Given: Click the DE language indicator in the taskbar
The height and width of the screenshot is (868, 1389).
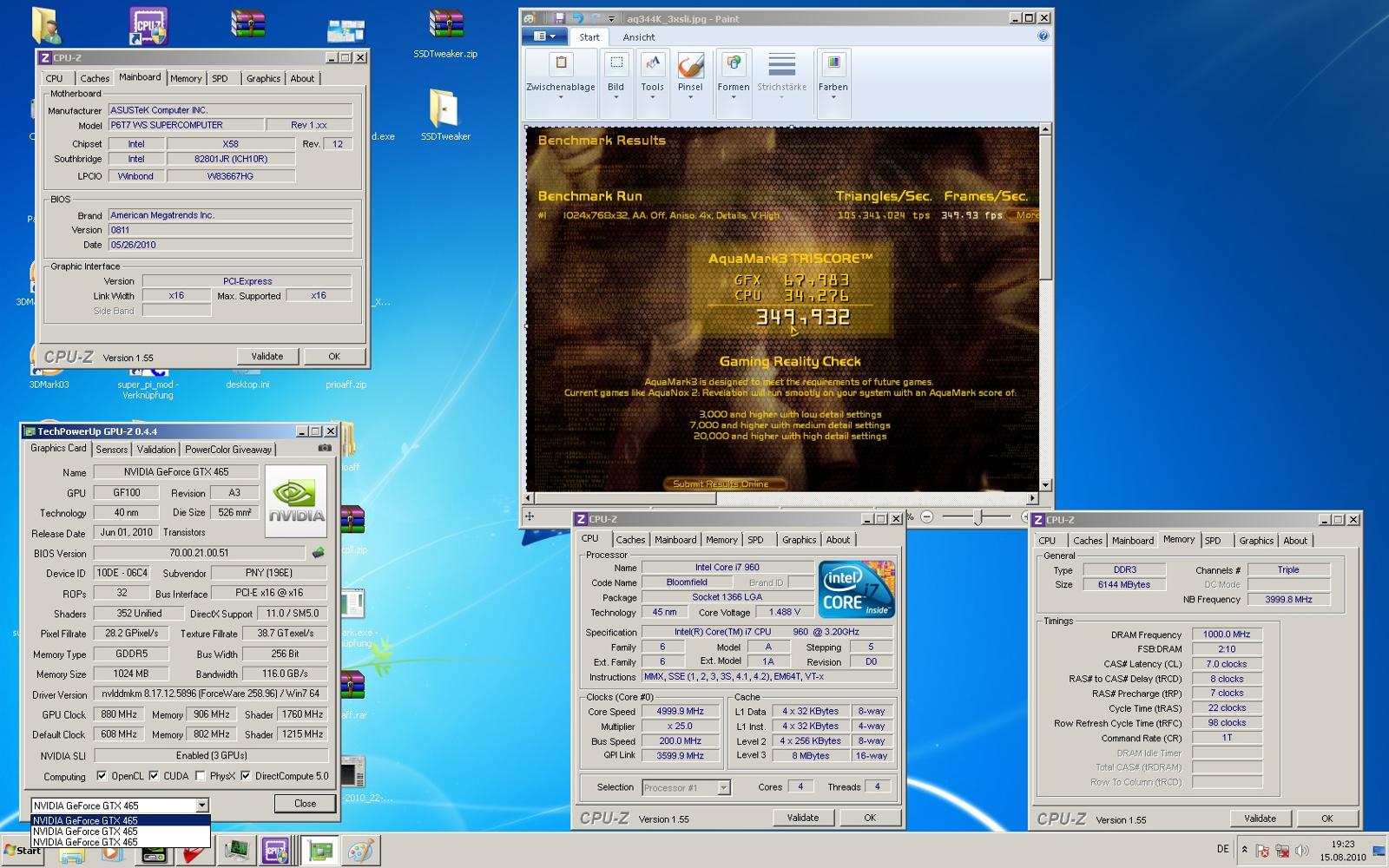Looking at the screenshot, I should pyautogui.click(x=1222, y=850).
